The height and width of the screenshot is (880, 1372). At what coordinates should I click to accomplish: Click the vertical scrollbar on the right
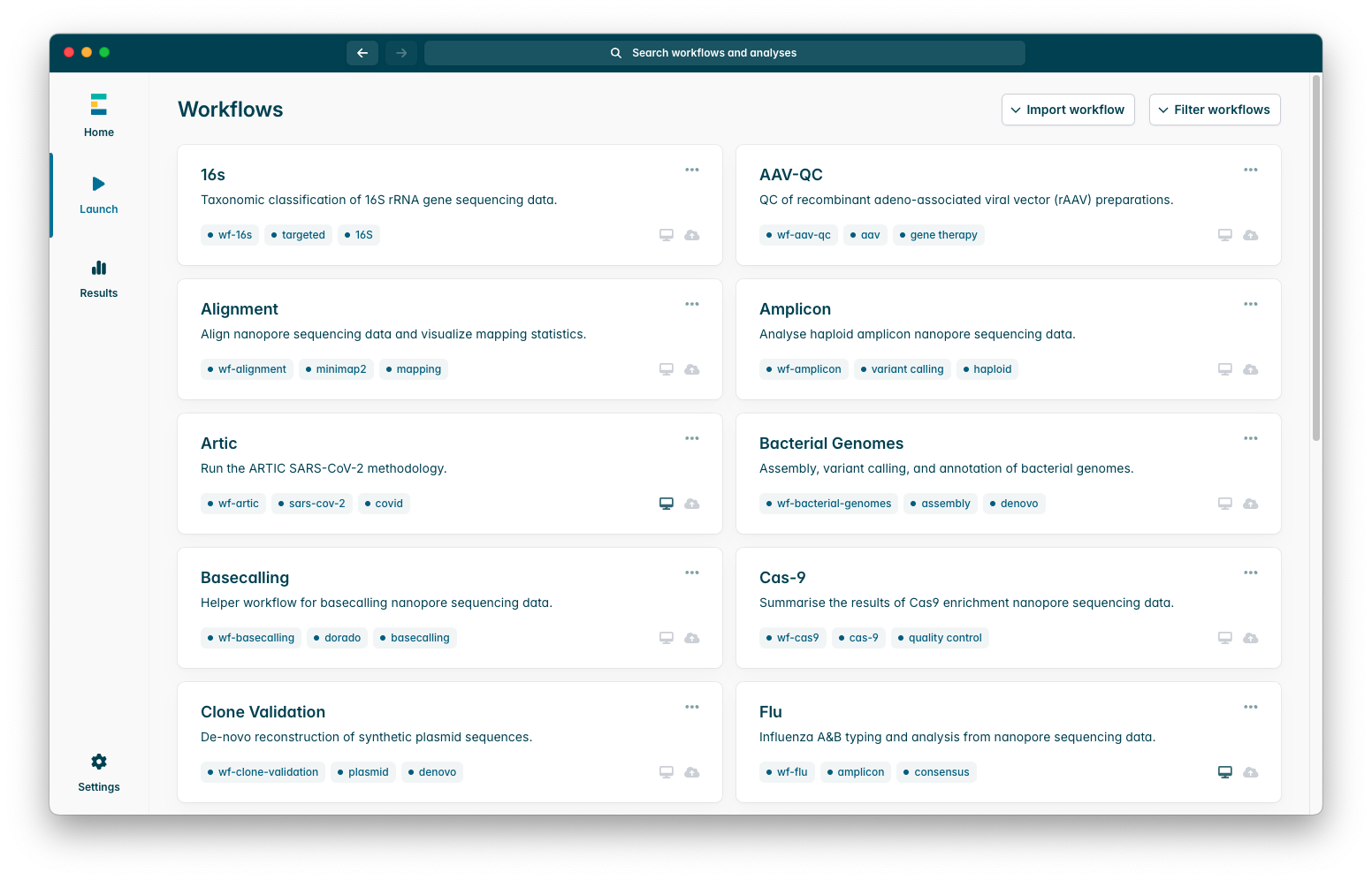coord(1316,258)
